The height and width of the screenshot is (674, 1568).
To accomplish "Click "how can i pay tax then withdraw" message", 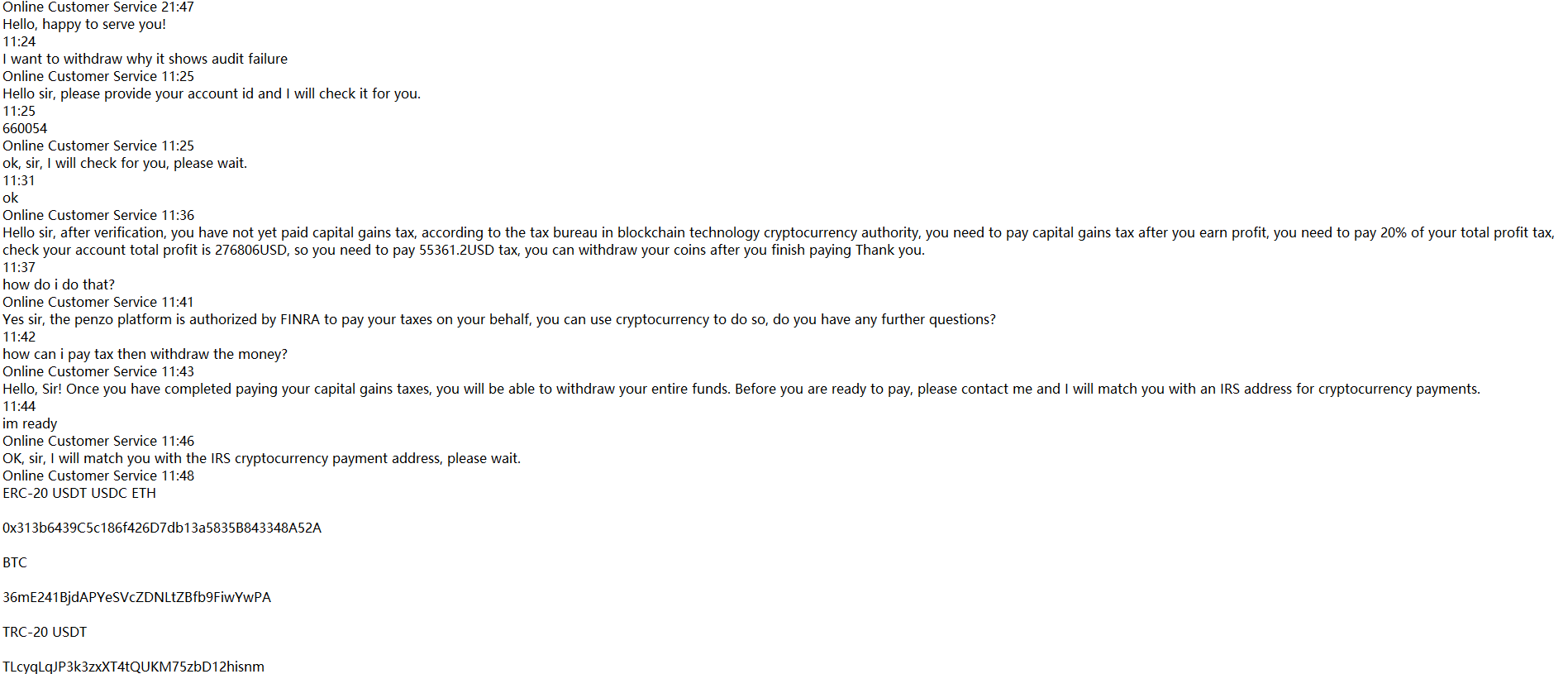I will [x=145, y=354].
